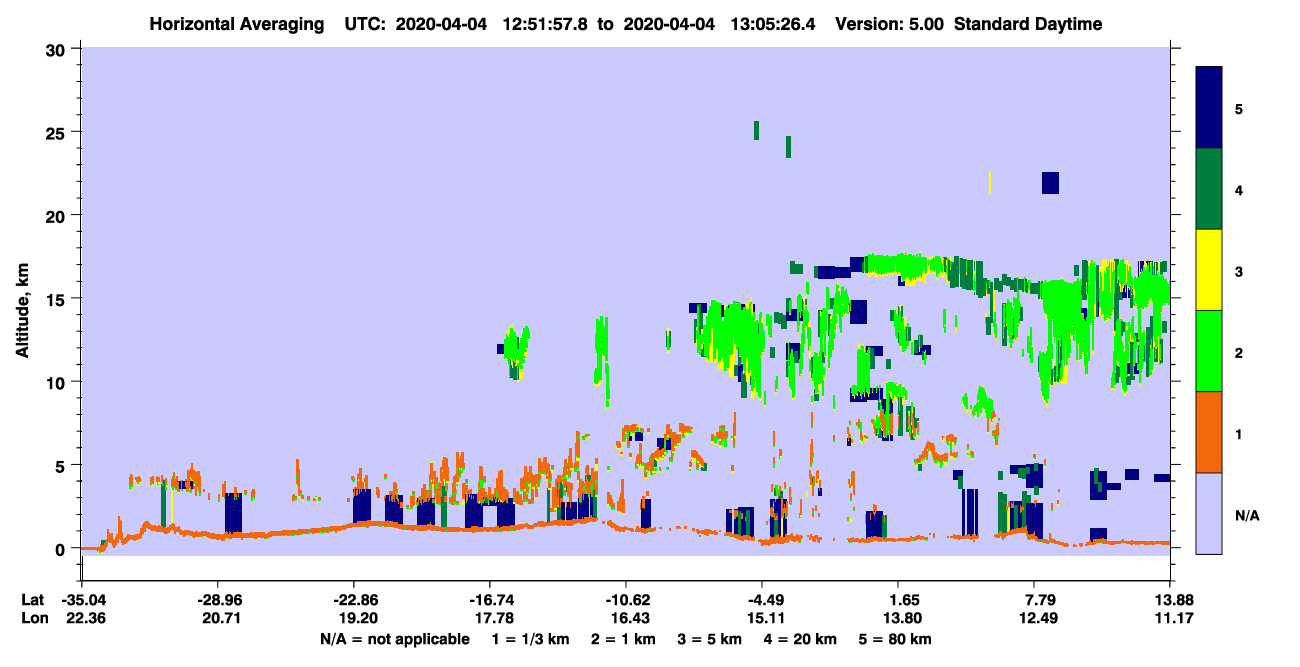
Task: Click the lavender N/A color swatch
Action: 1209,513
